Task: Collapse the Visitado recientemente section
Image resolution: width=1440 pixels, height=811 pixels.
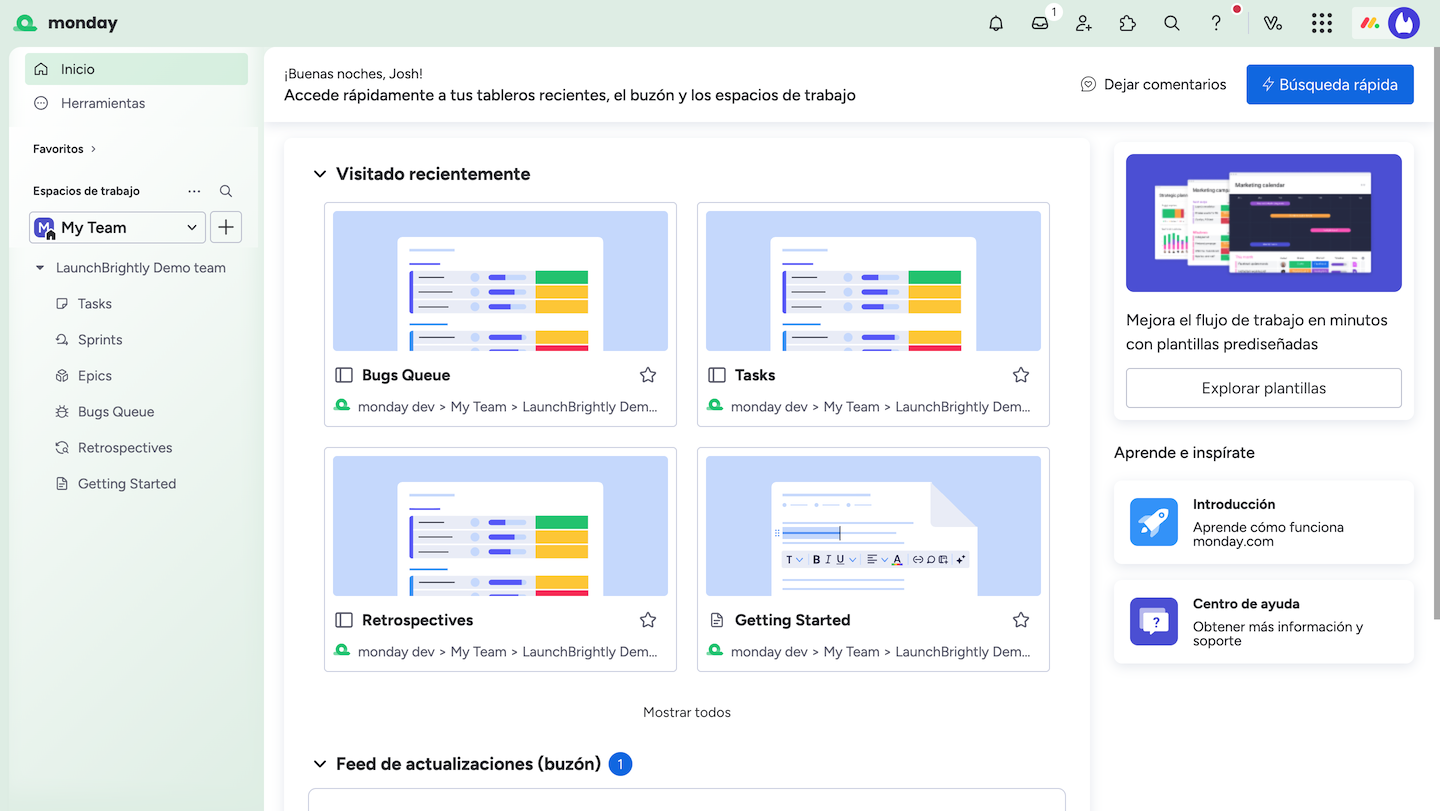Action: click(x=320, y=174)
